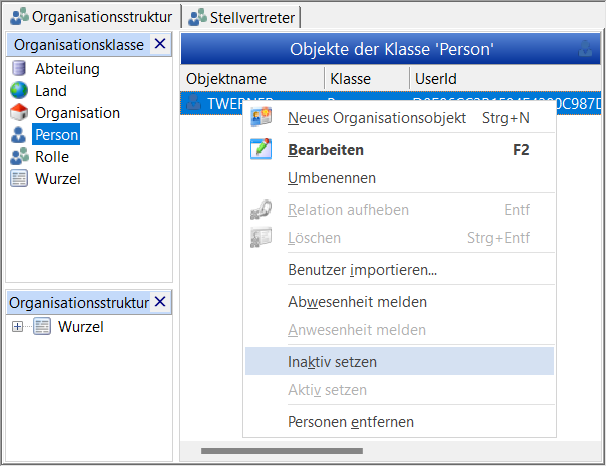The image size is (607, 467).
Task: Close the Organisationsstruktur panel
Action: (x=160, y=302)
